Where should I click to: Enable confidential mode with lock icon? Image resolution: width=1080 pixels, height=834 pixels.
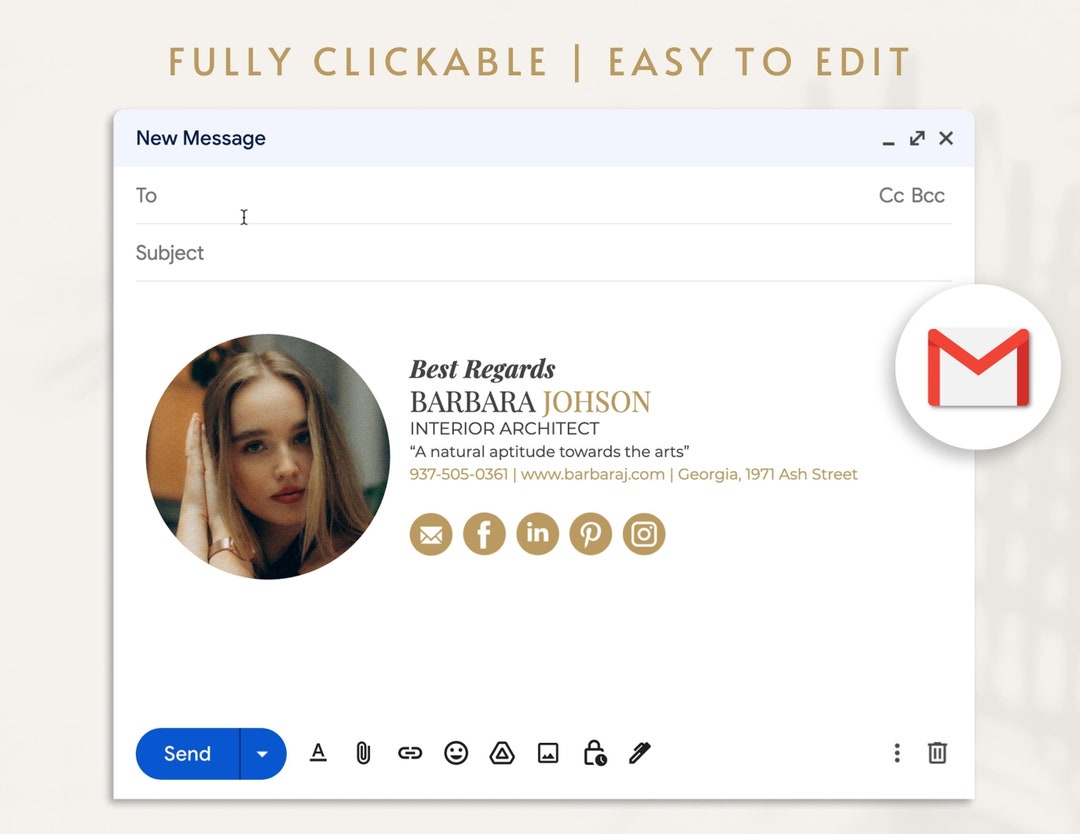[x=594, y=753]
